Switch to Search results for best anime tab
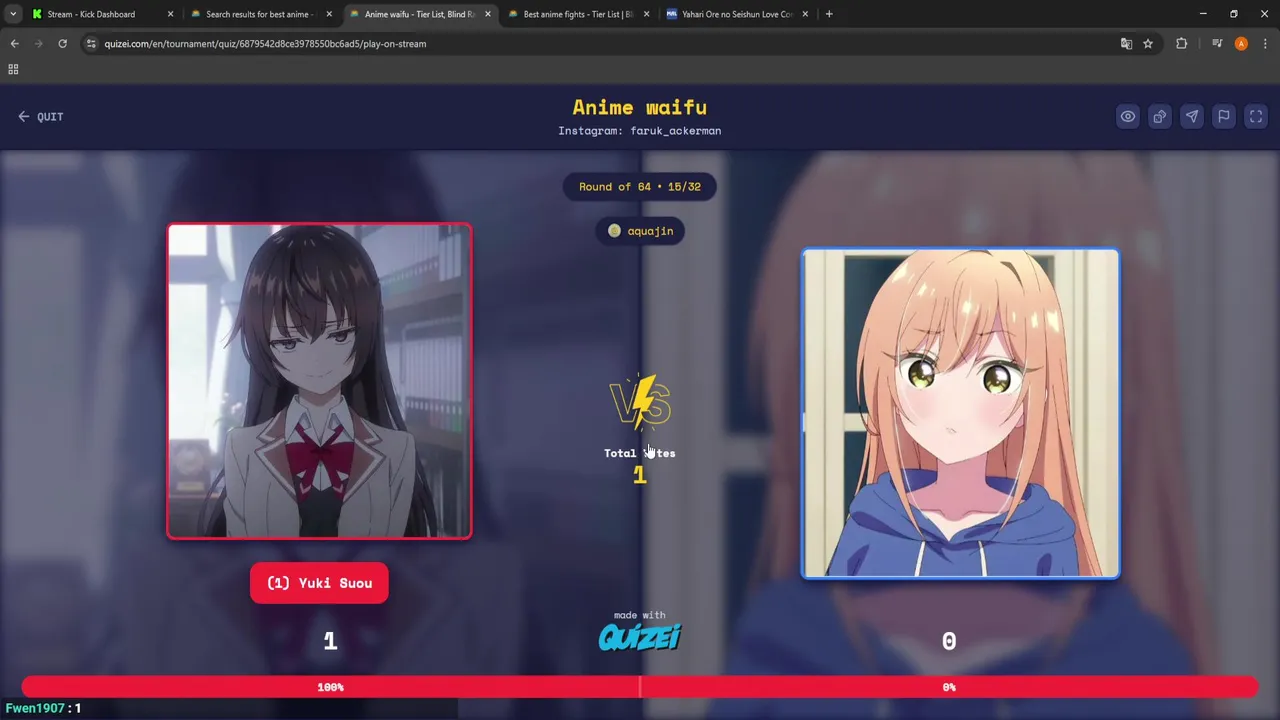 pos(259,14)
